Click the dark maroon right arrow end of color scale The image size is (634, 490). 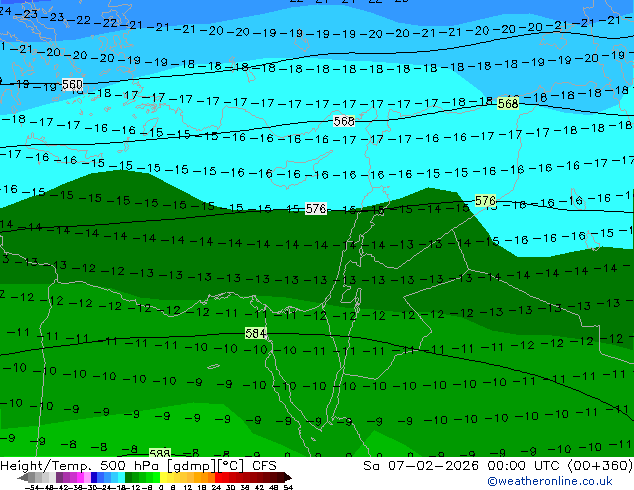coord(288,478)
